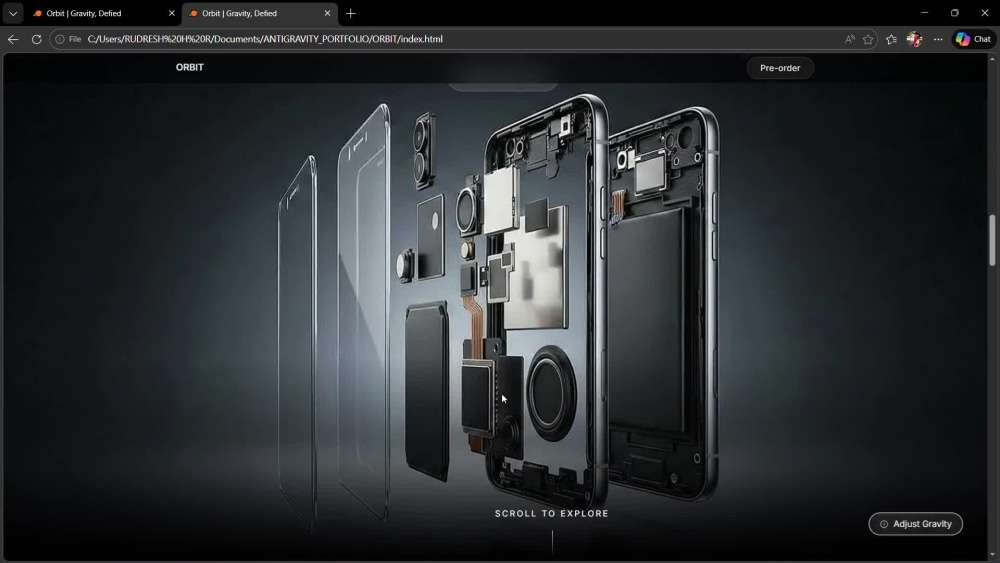The width and height of the screenshot is (1000, 563).
Task: Close the second Orbit | Gravity, Defied tab
Action: [327, 13]
